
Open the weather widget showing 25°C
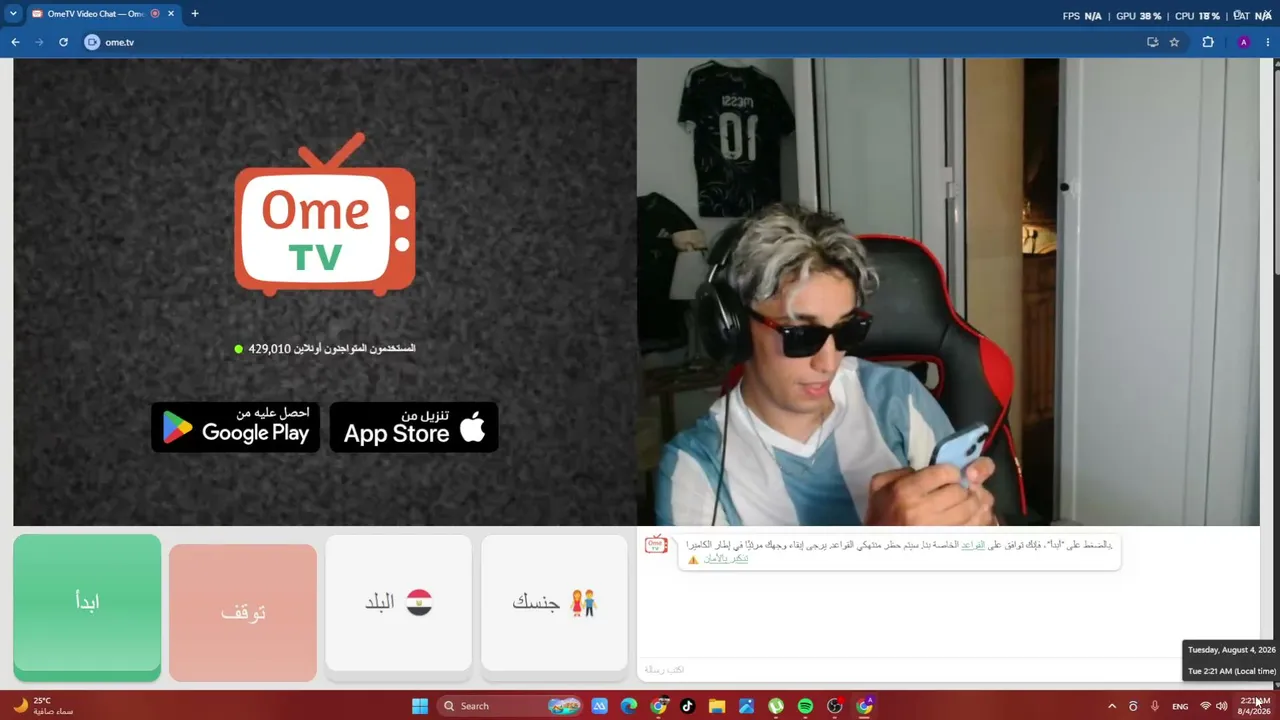click(43, 706)
